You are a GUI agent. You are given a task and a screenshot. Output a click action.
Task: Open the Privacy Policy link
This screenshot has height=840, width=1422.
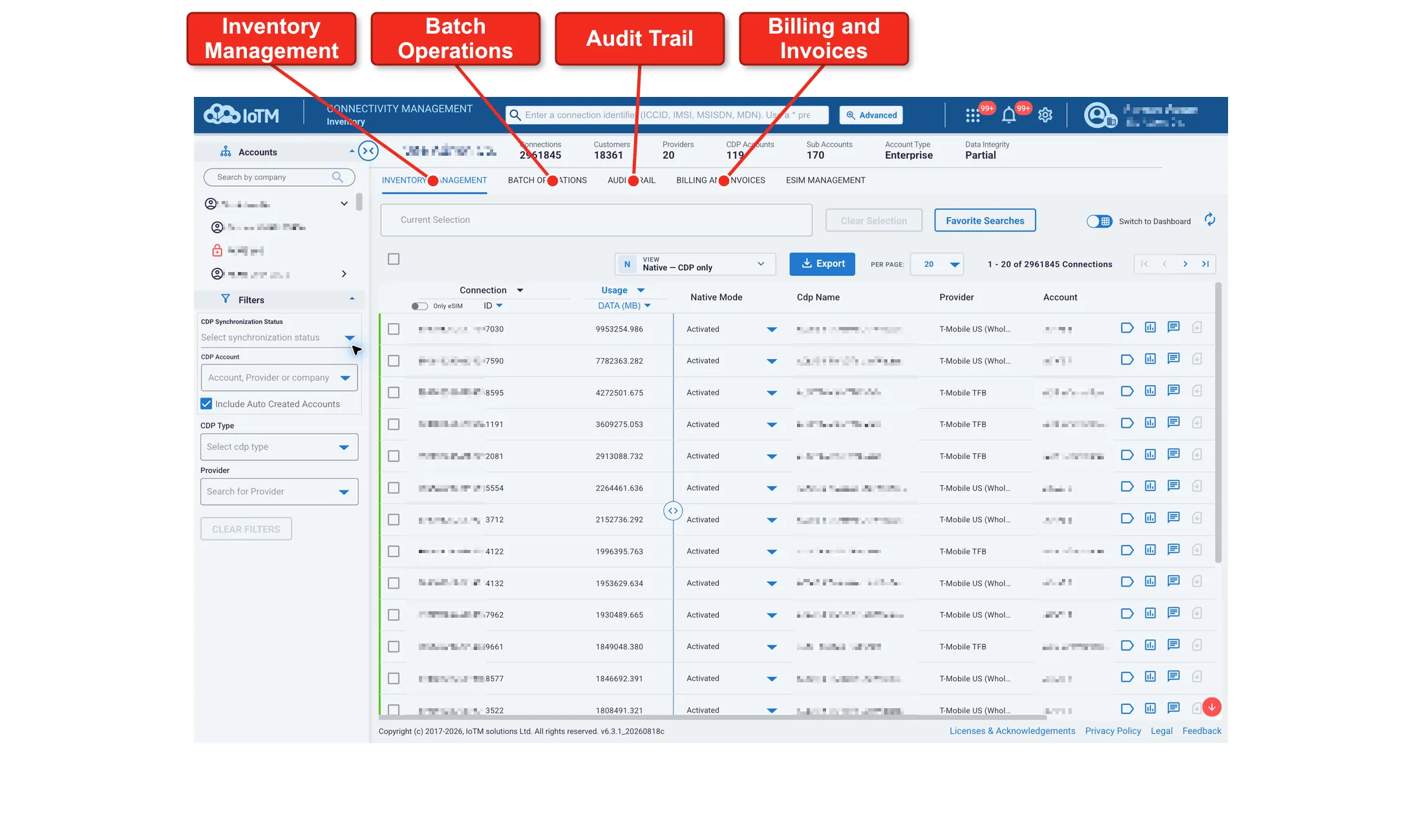pos(1113,731)
